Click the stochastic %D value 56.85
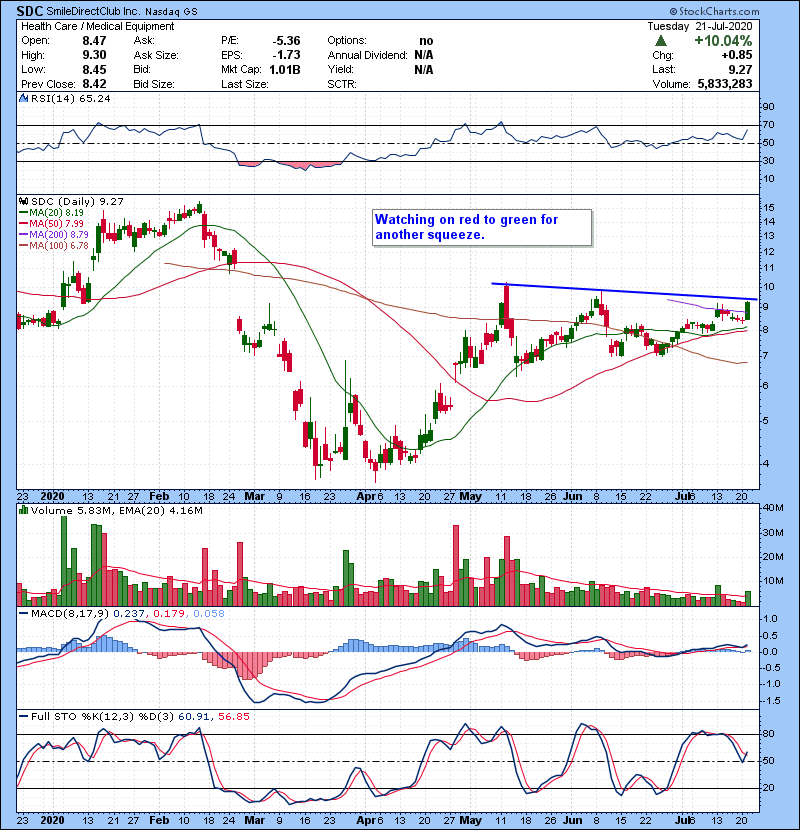This screenshot has height=830, width=800. (x=233, y=716)
